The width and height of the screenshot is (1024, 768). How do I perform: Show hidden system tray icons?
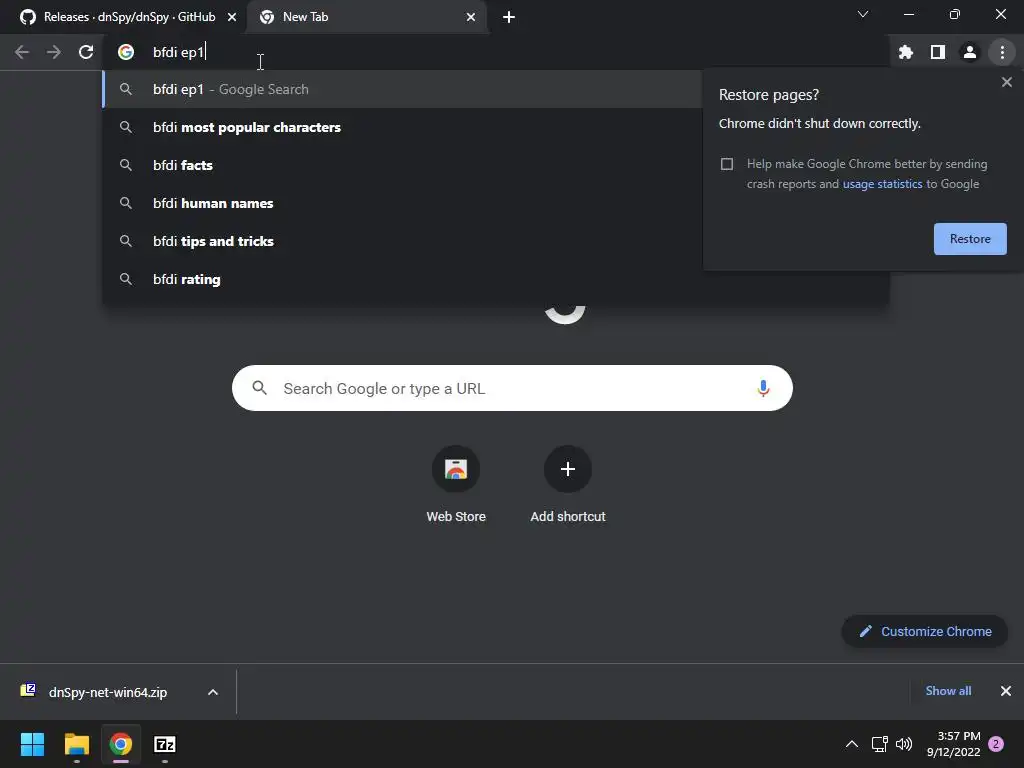[x=852, y=744]
